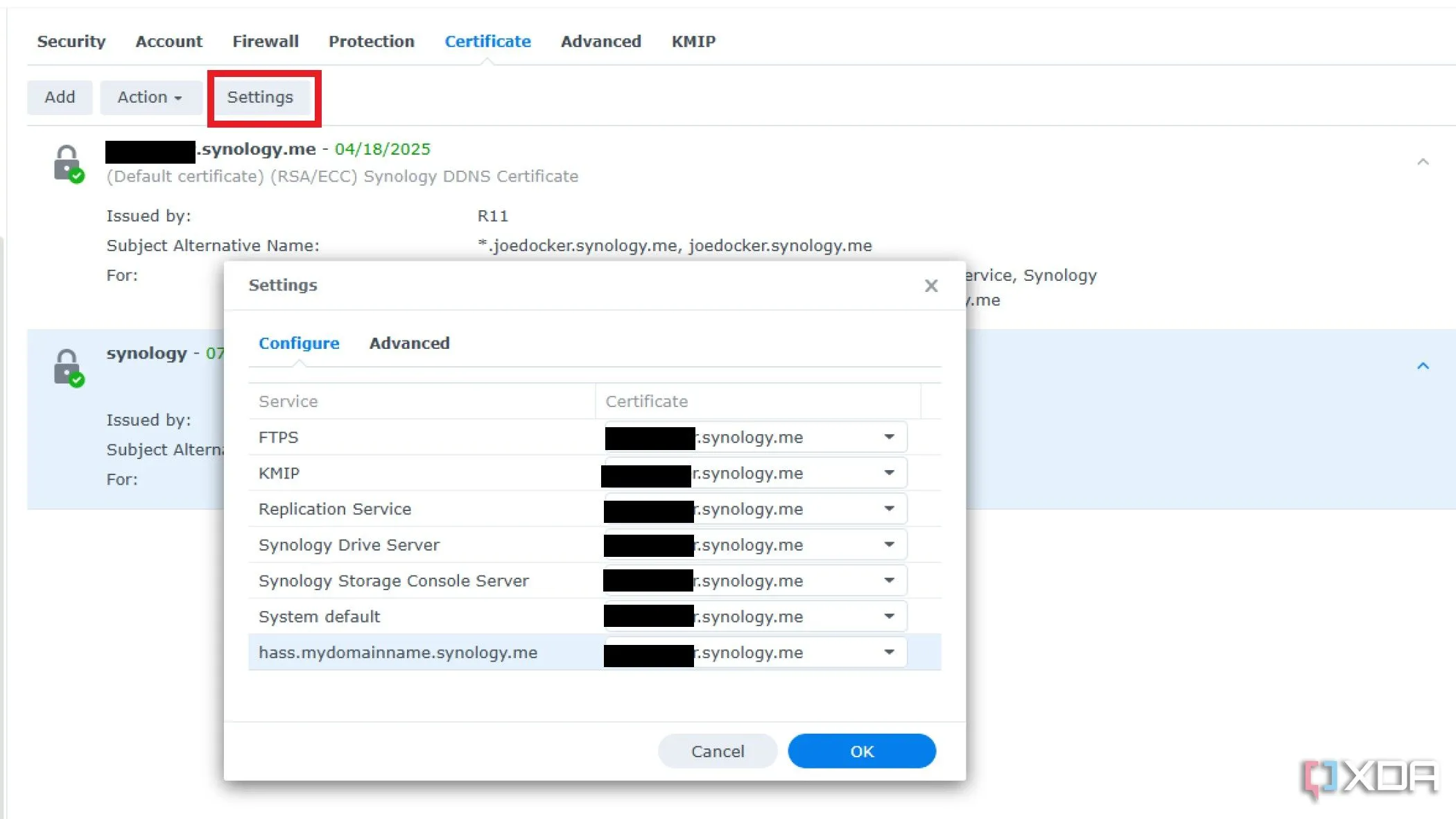
Task: Collapse the synology certificate details chevron
Action: coord(1423,365)
